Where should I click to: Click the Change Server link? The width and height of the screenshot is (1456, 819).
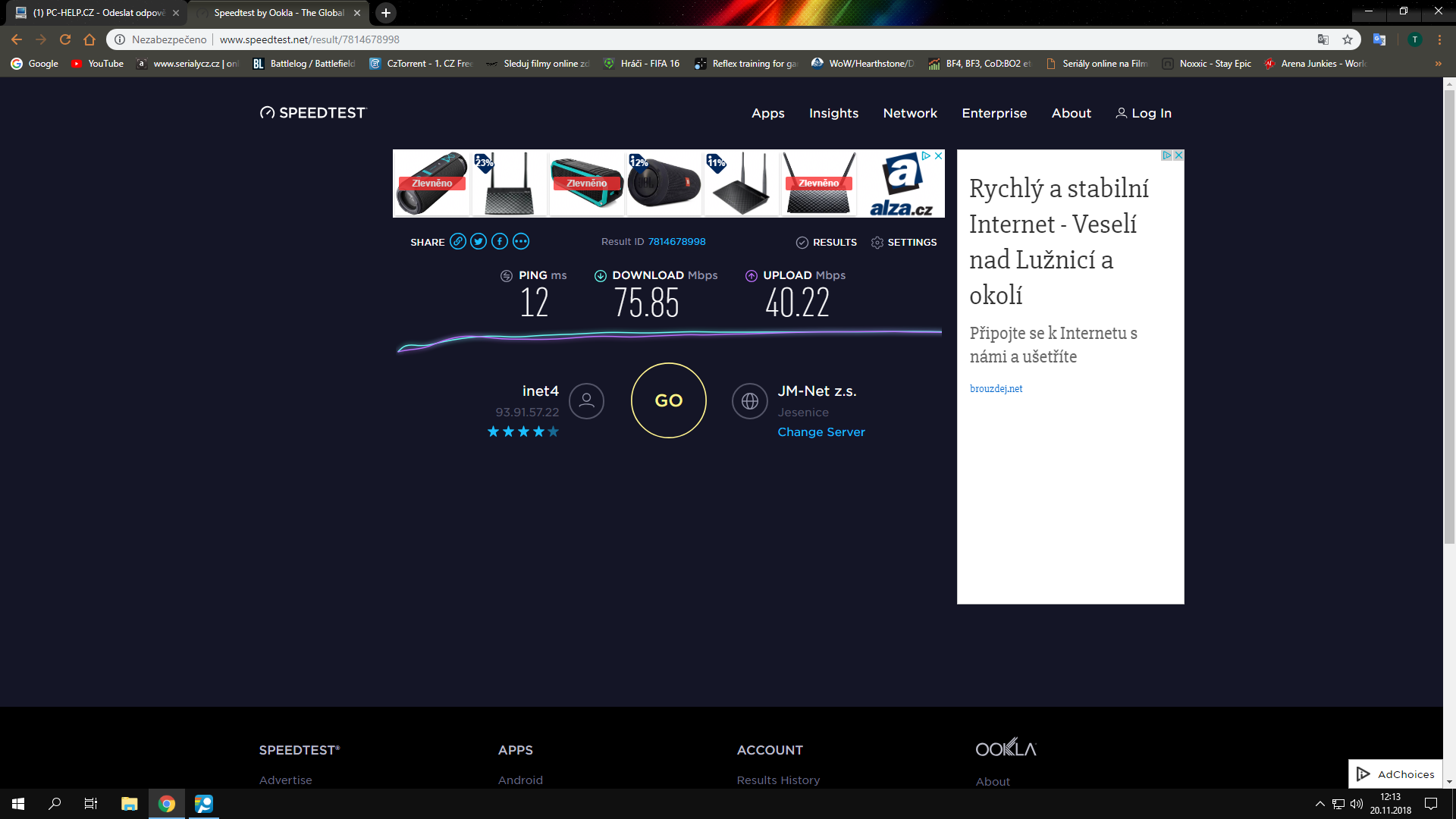click(821, 432)
